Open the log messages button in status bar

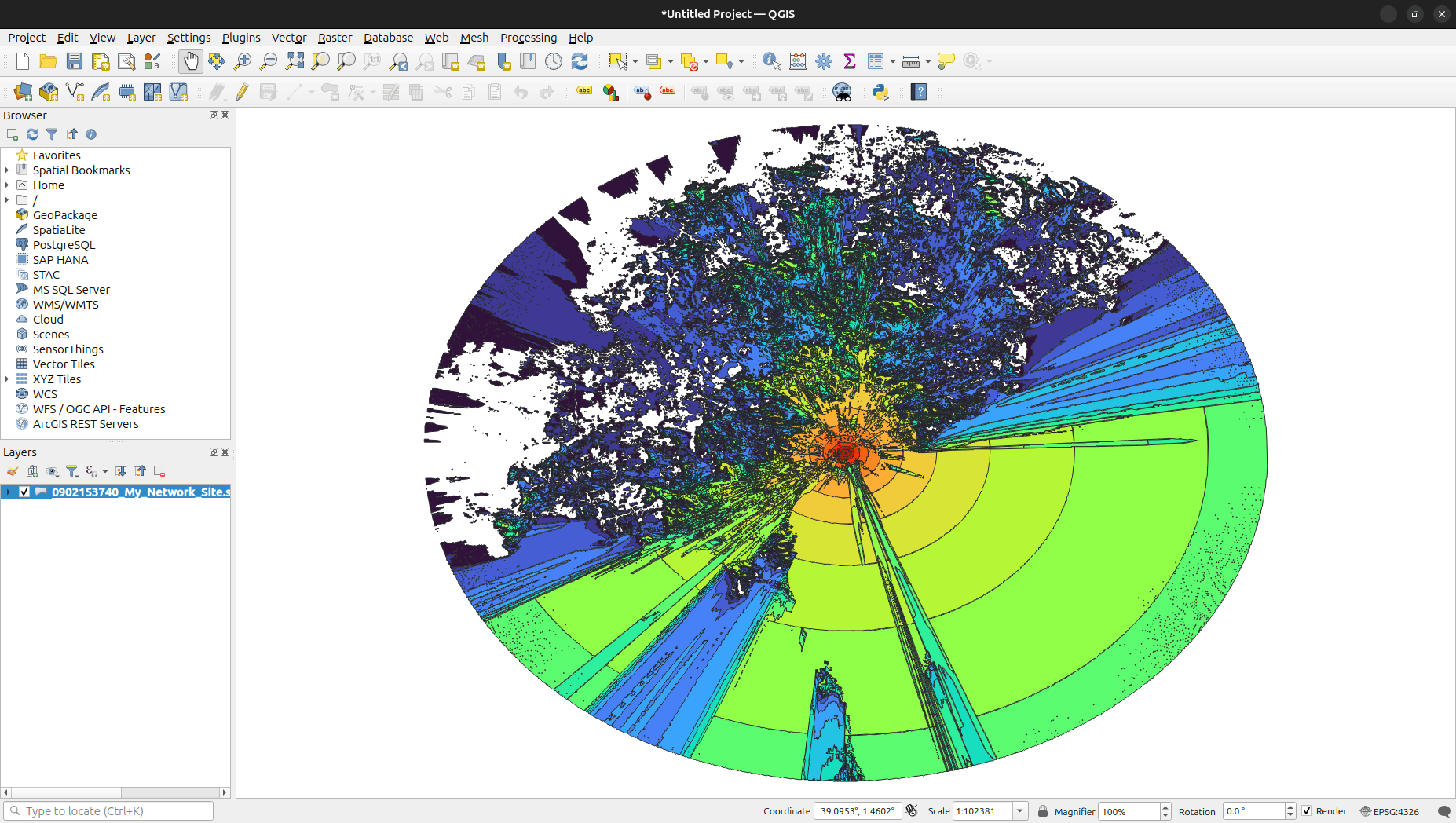coord(1443,811)
